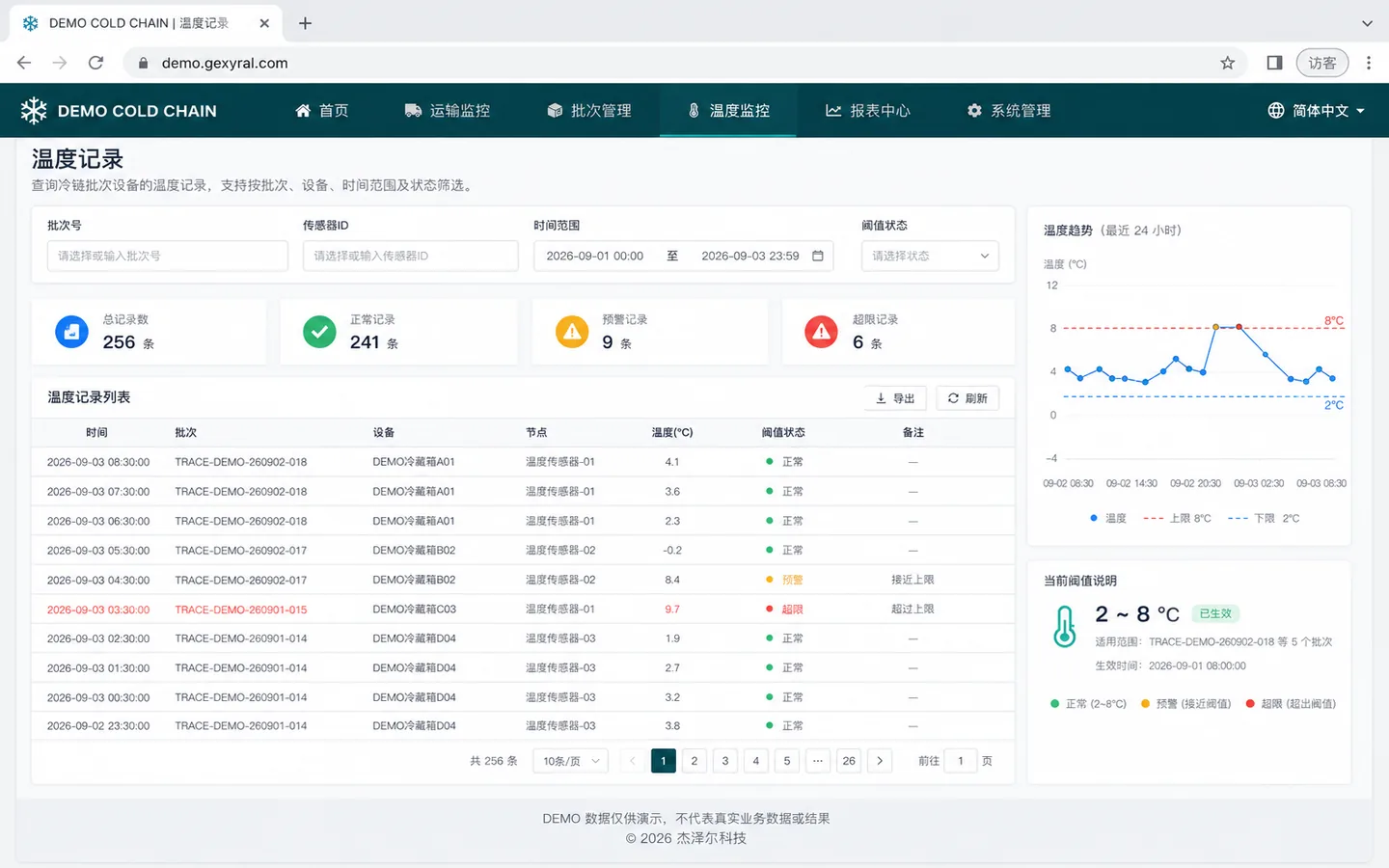Open the 批次管理 menu item
Screen dimensions: 1389x868
tap(589, 111)
